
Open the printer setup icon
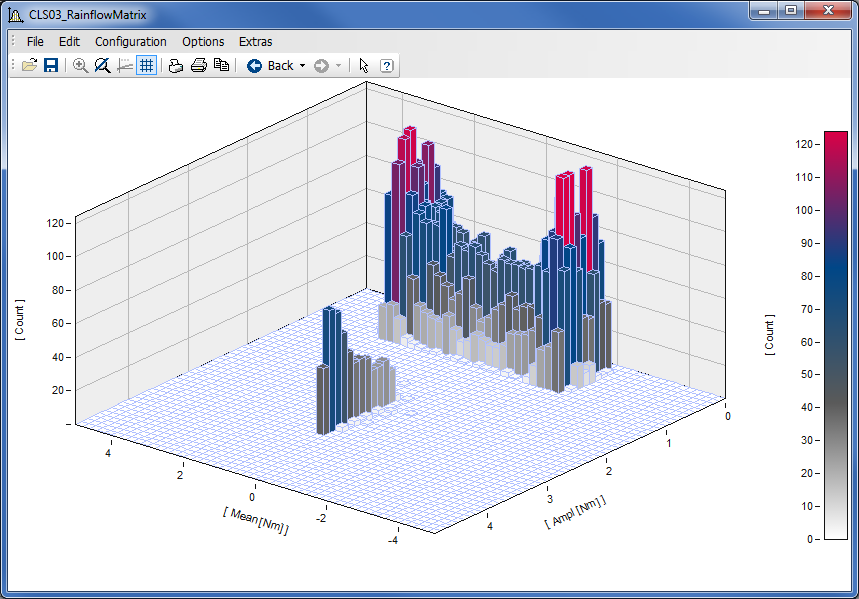176,66
